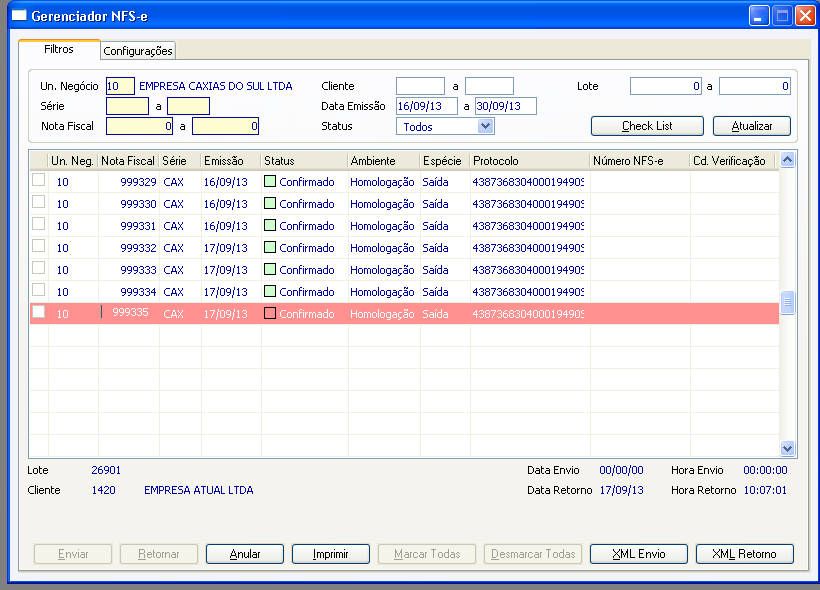Select the Filtros tab
820x590 pixels.
coord(59,49)
